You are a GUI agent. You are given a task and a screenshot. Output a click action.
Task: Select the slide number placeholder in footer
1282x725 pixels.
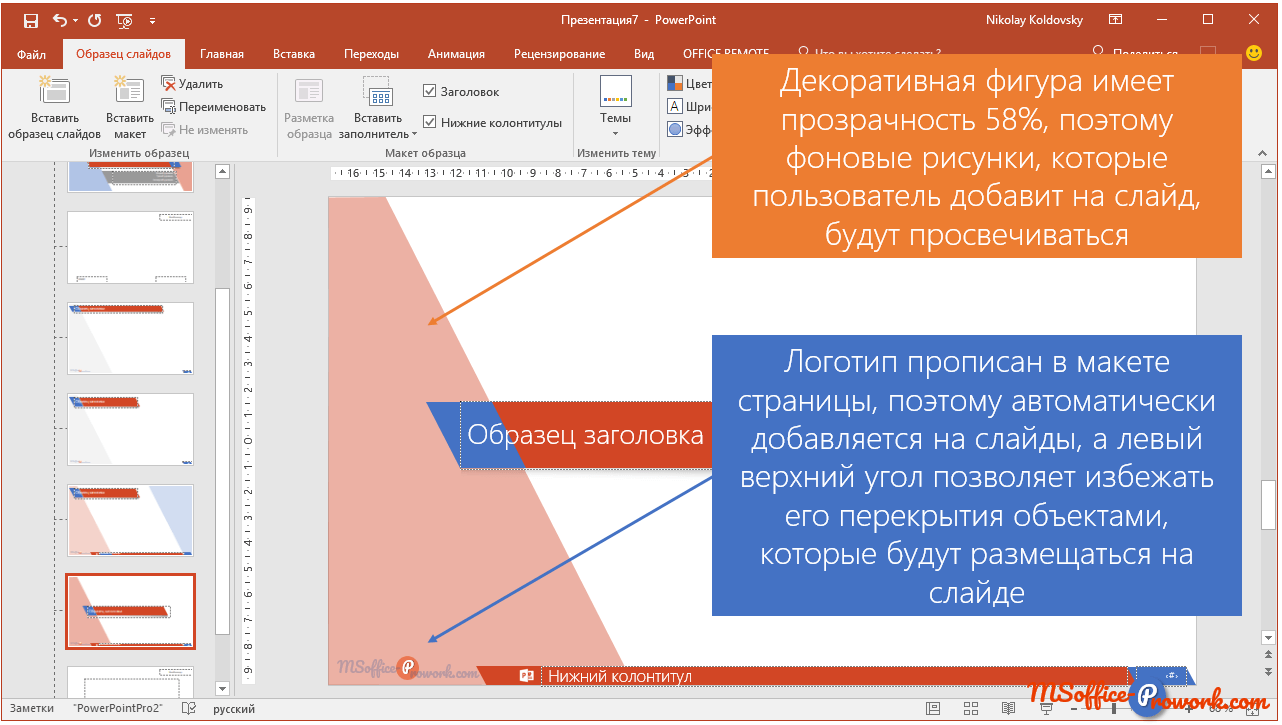[x=1159, y=676]
